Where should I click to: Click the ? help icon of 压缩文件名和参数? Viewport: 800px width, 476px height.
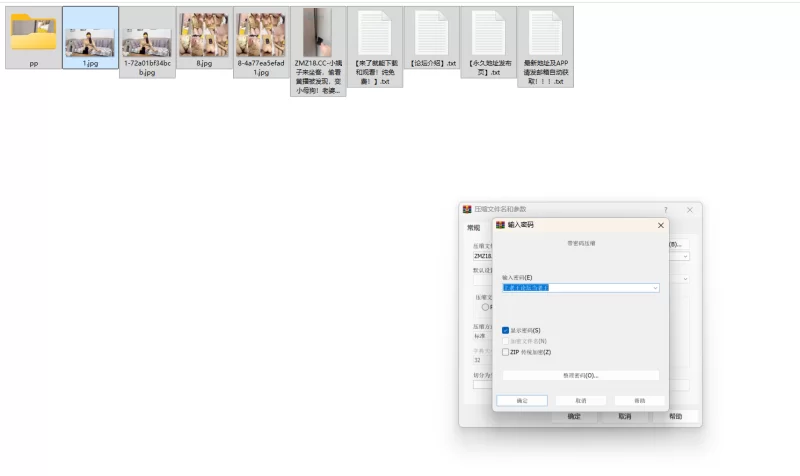(665, 210)
